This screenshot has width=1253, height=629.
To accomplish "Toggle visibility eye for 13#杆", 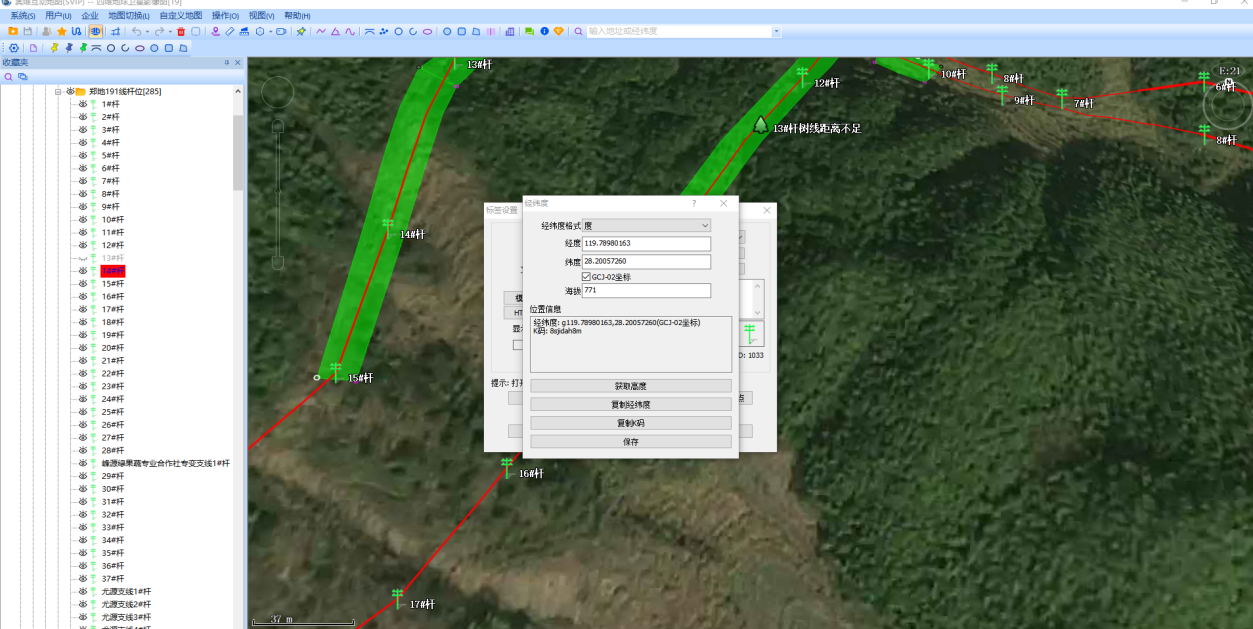I will tap(84, 258).
